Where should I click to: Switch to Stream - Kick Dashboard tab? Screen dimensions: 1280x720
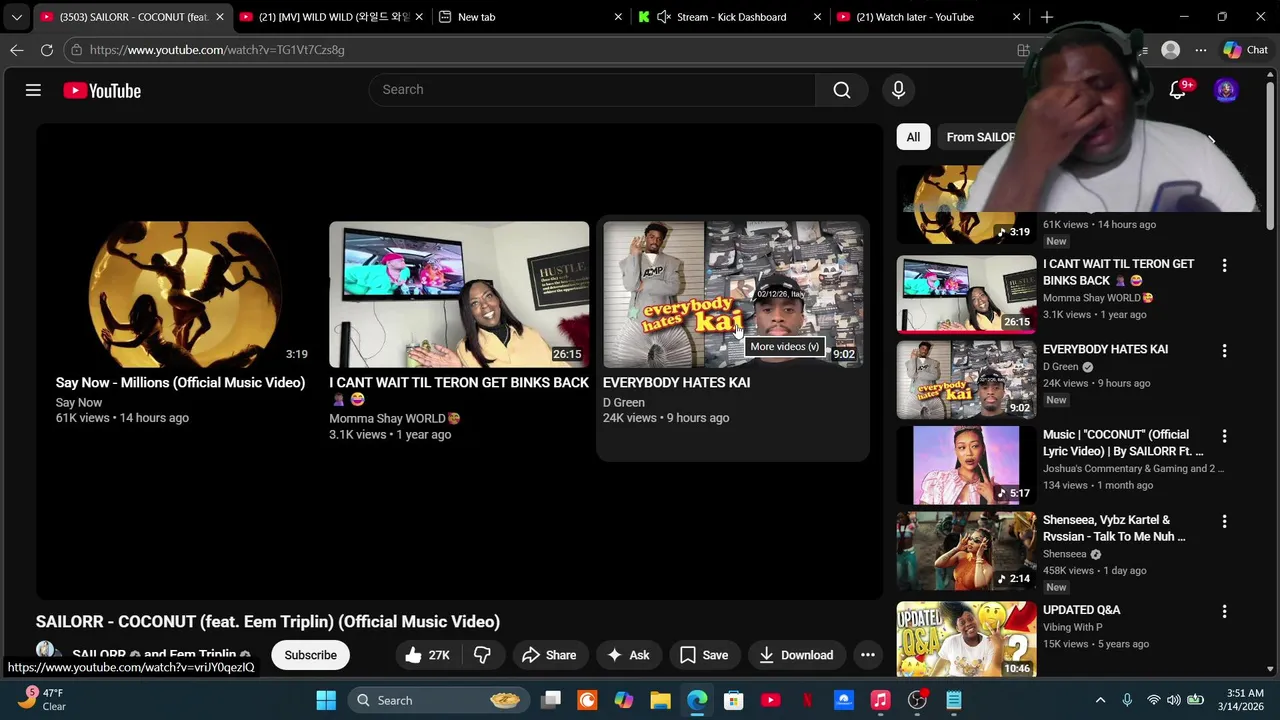pos(731,17)
